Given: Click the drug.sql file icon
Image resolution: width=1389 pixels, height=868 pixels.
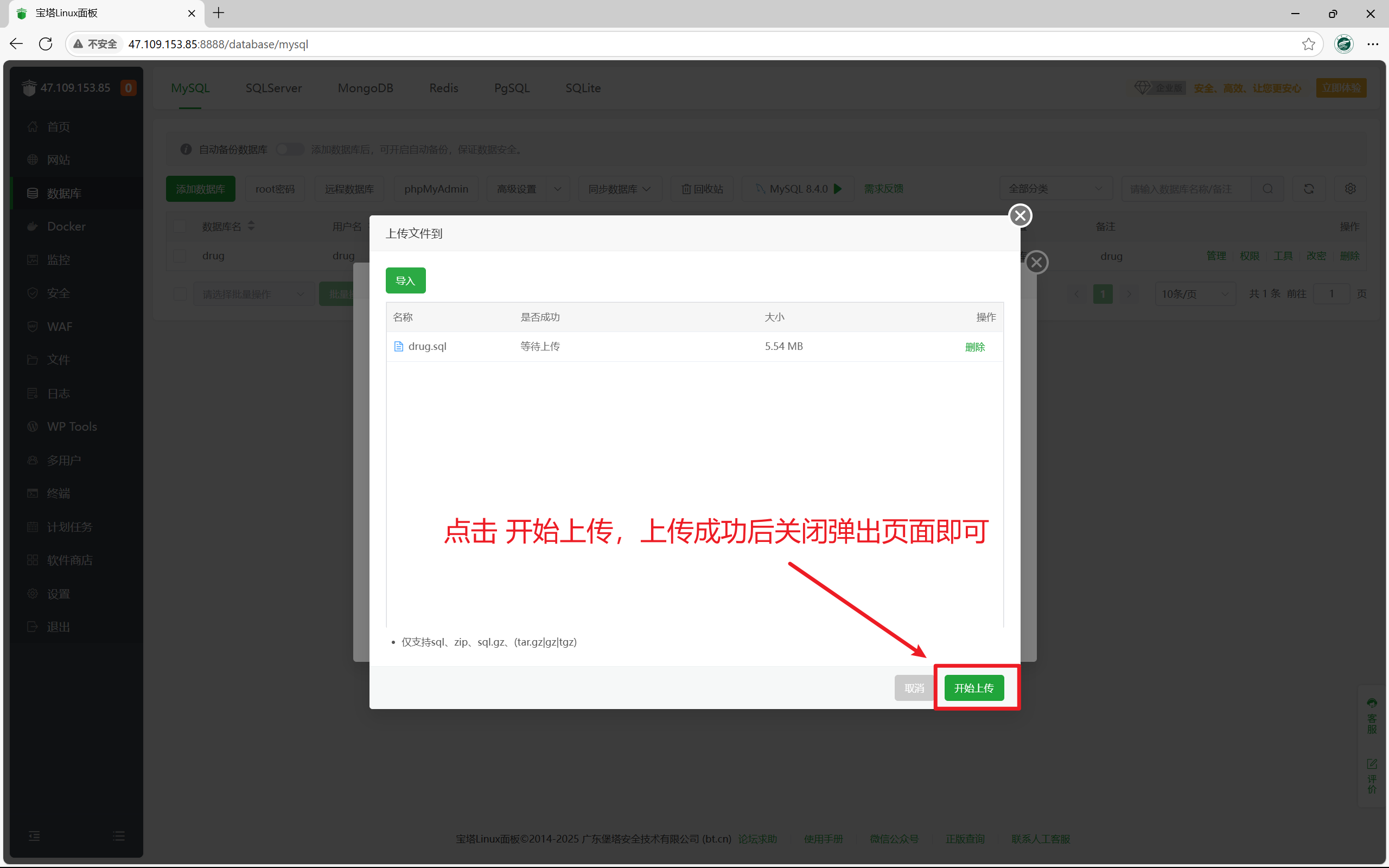Looking at the screenshot, I should tap(398, 346).
